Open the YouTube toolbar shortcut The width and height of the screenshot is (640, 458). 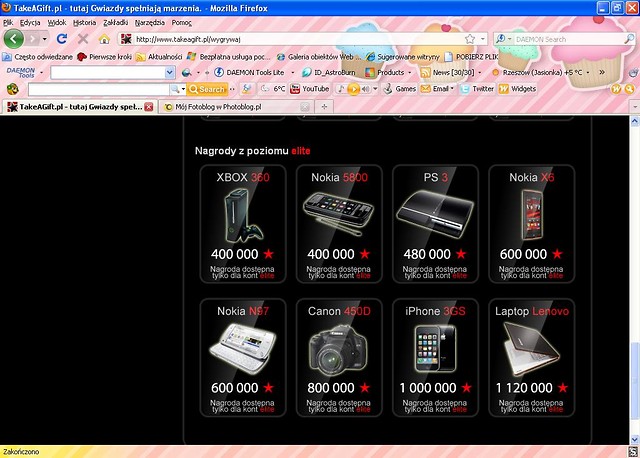pyautogui.click(x=309, y=89)
